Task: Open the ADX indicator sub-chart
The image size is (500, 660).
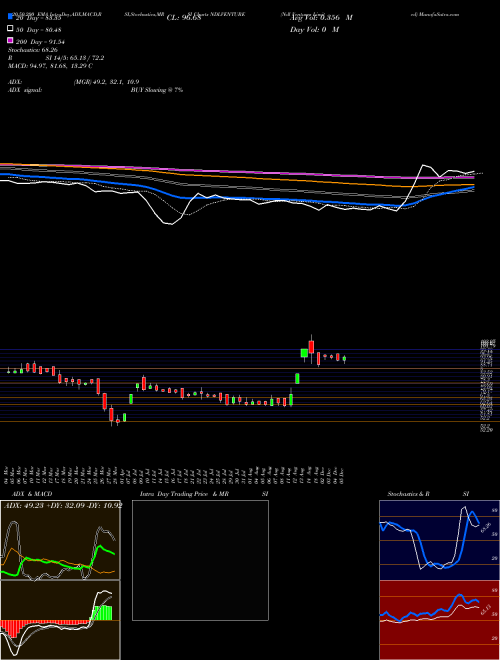Action: click(x=60, y=540)
